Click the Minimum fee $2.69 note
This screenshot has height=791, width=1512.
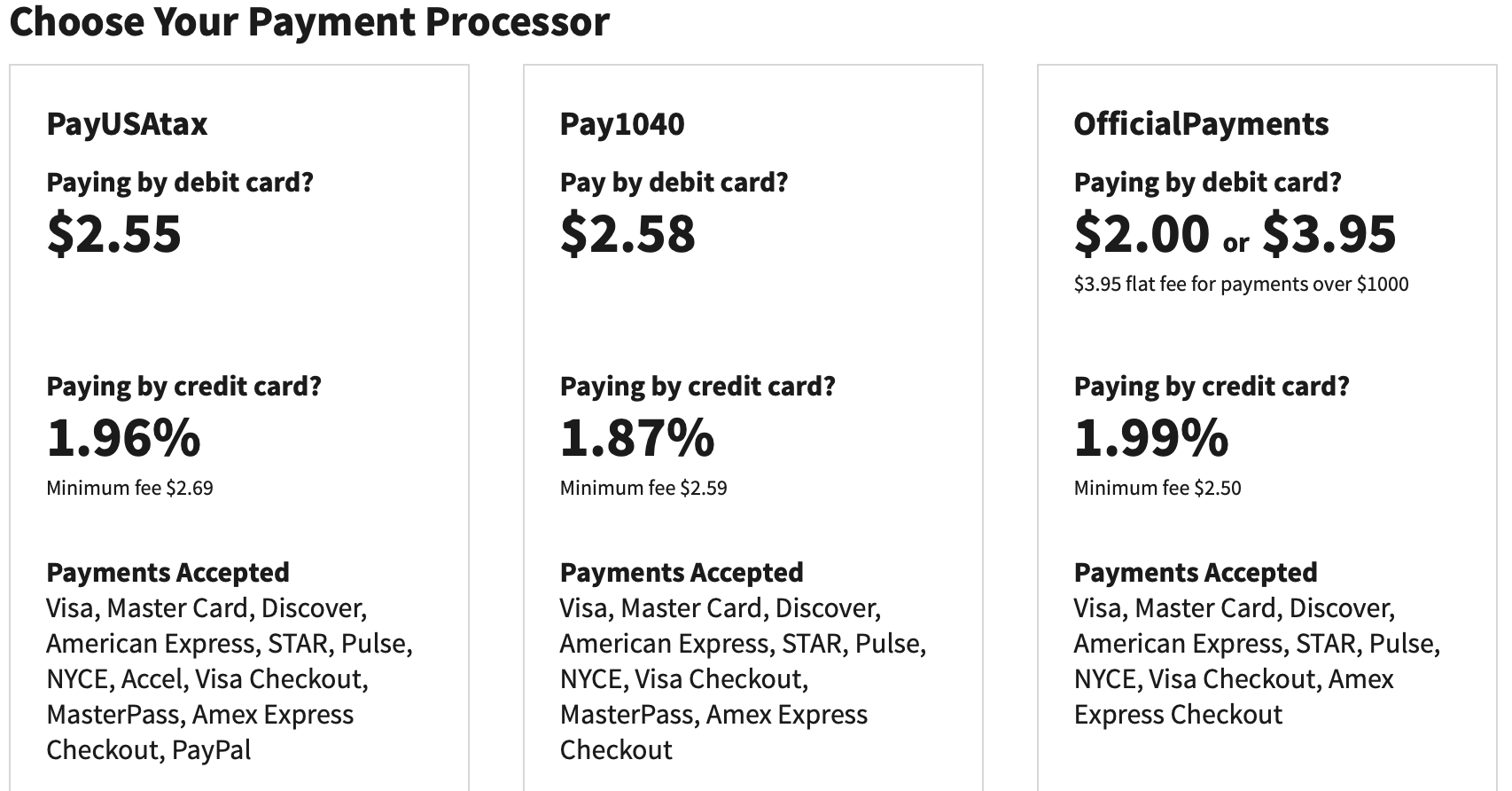129,488
